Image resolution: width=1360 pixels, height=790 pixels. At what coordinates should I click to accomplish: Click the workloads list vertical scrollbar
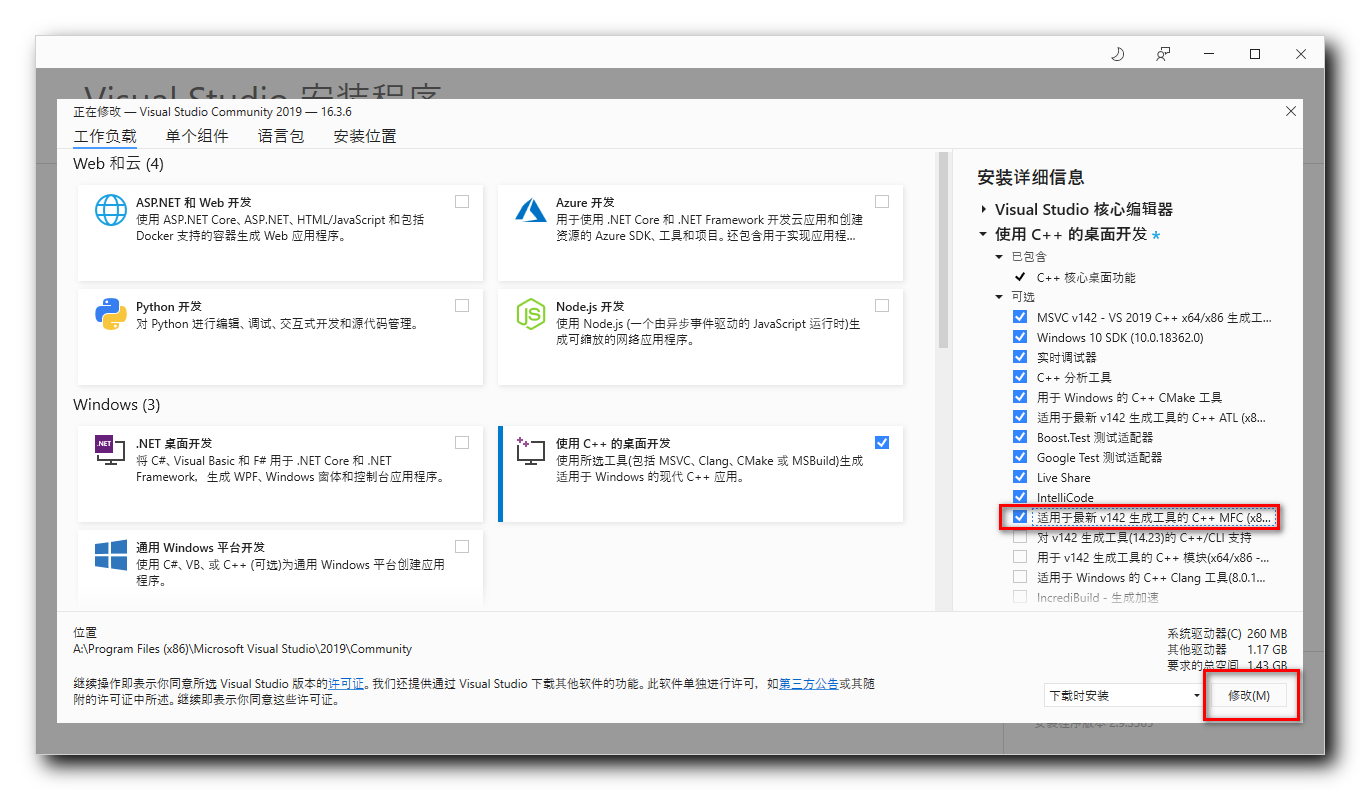click(942, 250)
